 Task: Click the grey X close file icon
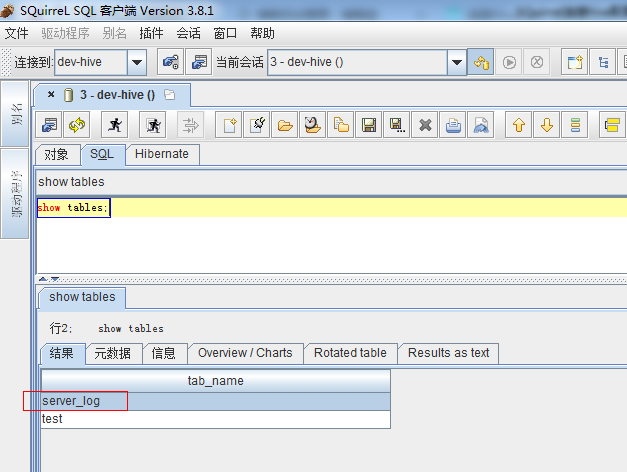tap(425, 125)
